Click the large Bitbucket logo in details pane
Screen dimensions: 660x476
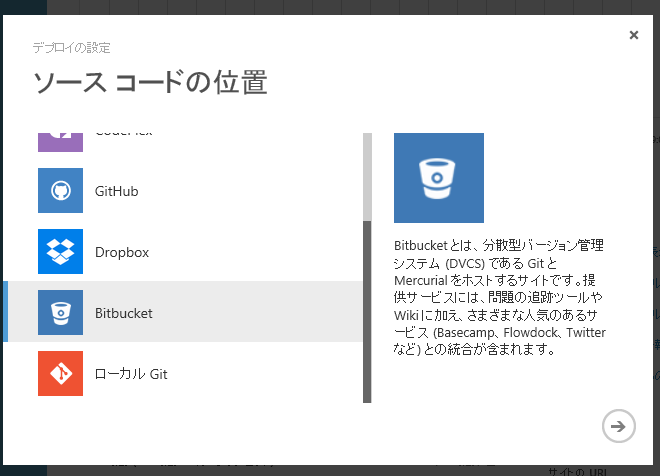(438, 177)
